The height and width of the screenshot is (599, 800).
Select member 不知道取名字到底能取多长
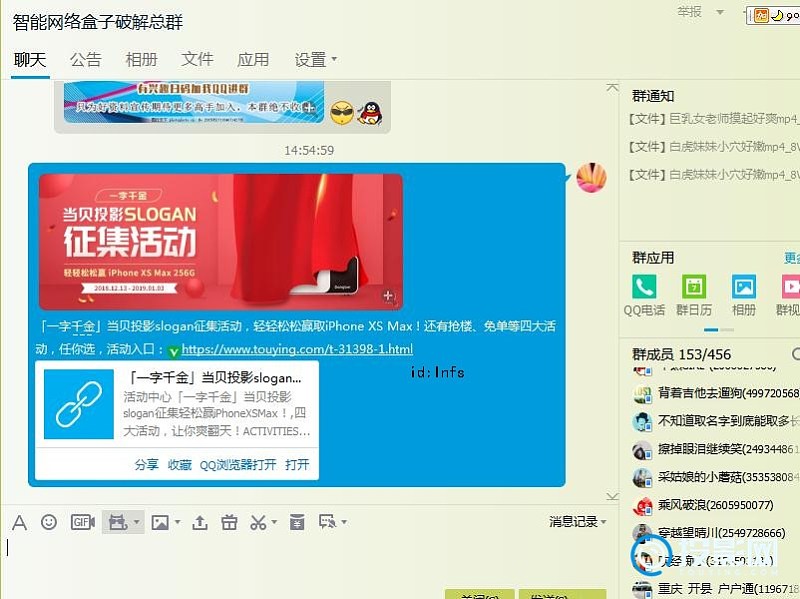click(716, 421)
